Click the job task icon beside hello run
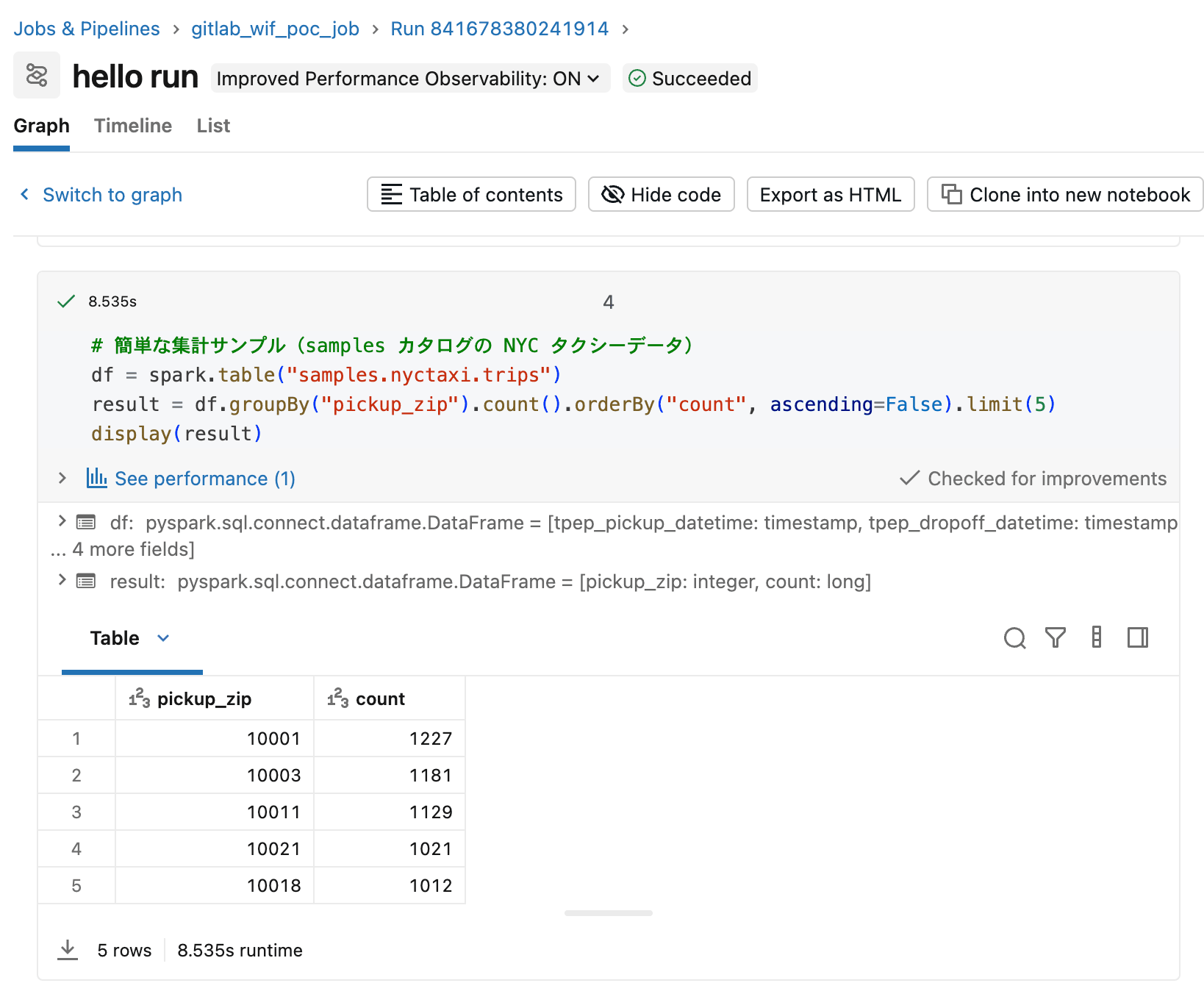Screen dimensions: 1204x994 pos(37,75)
